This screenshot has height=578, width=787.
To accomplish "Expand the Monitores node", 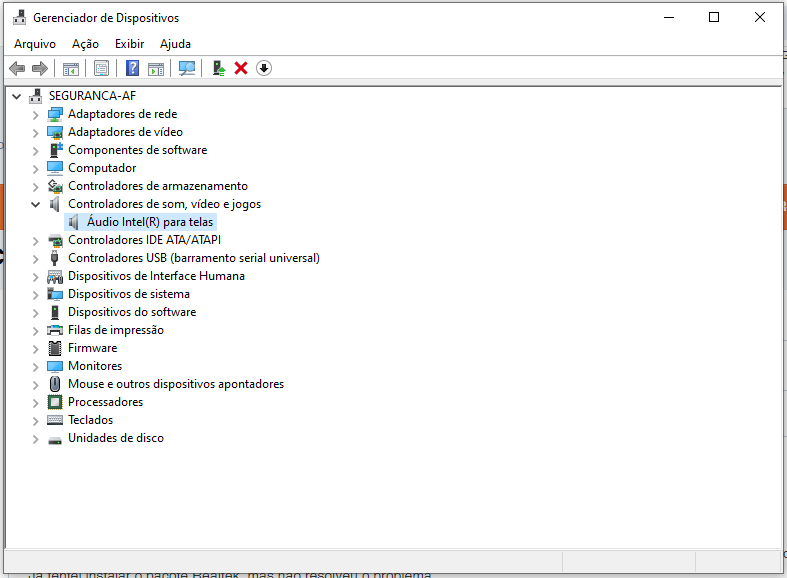I will [x=35, y=367].
